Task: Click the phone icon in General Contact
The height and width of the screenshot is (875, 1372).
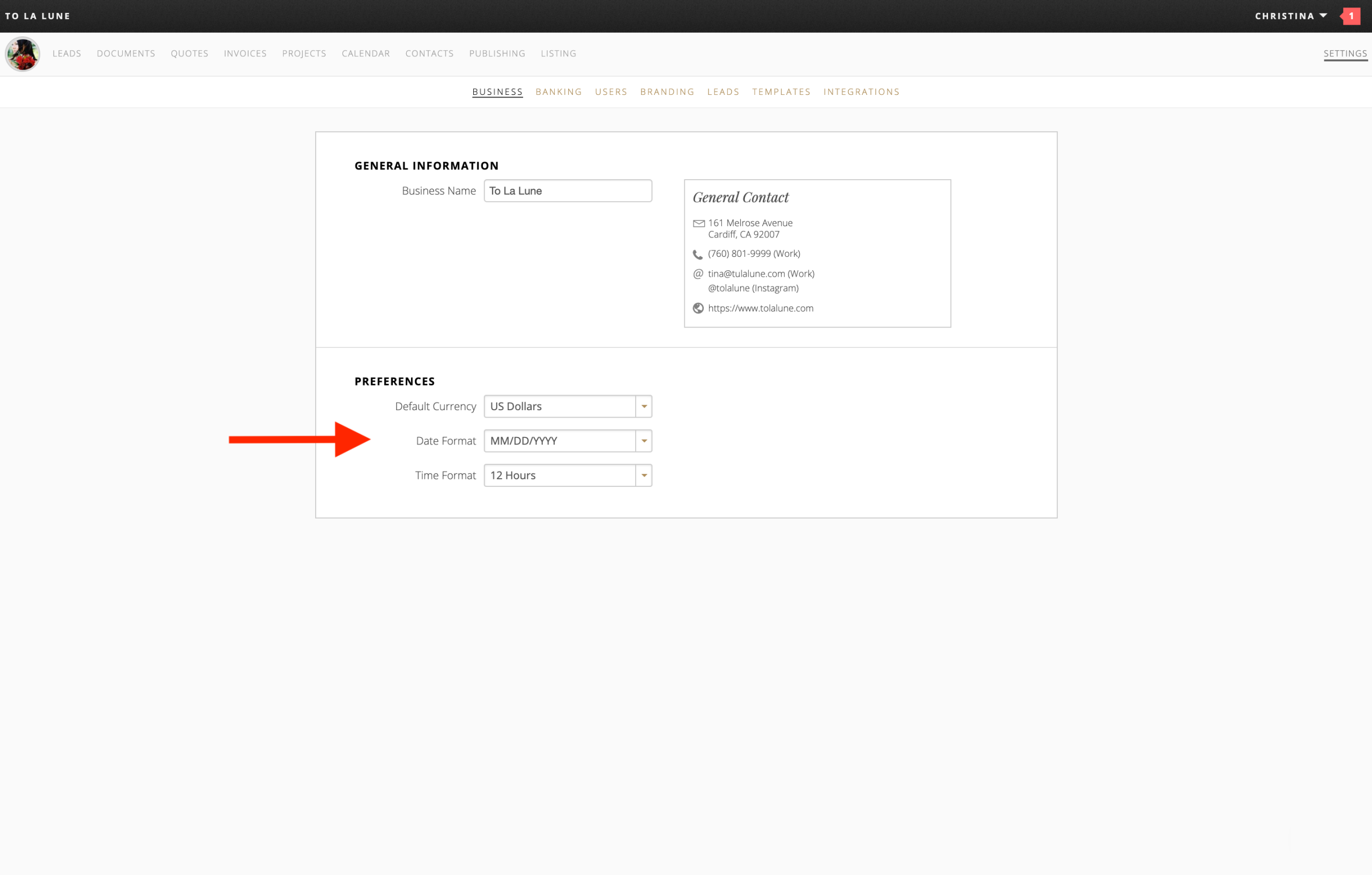Action: [x=697, y=254]
